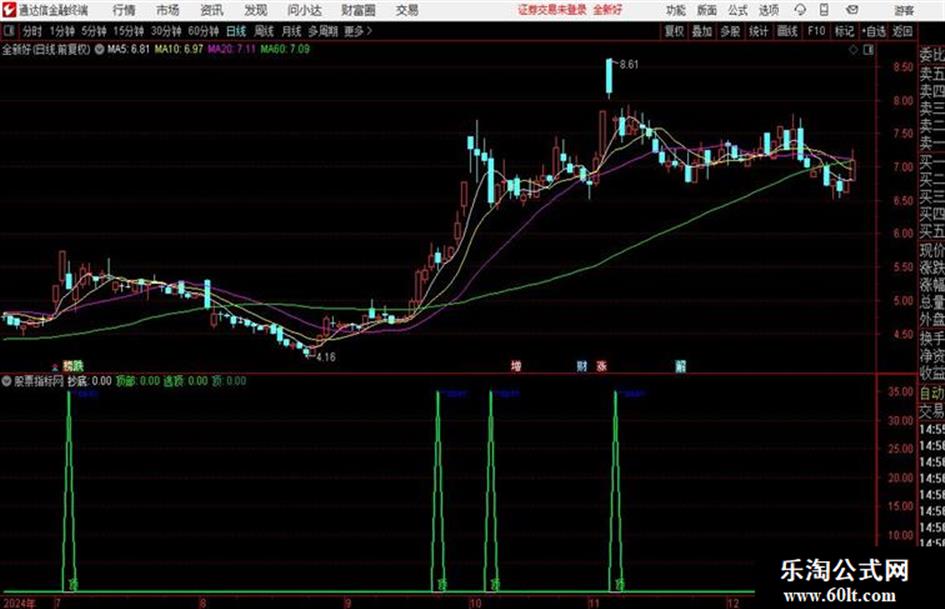This screenshot has height=609, width=945.
Task: Open the 多周期 multi-period view
Action: click(x=323, y=31)
